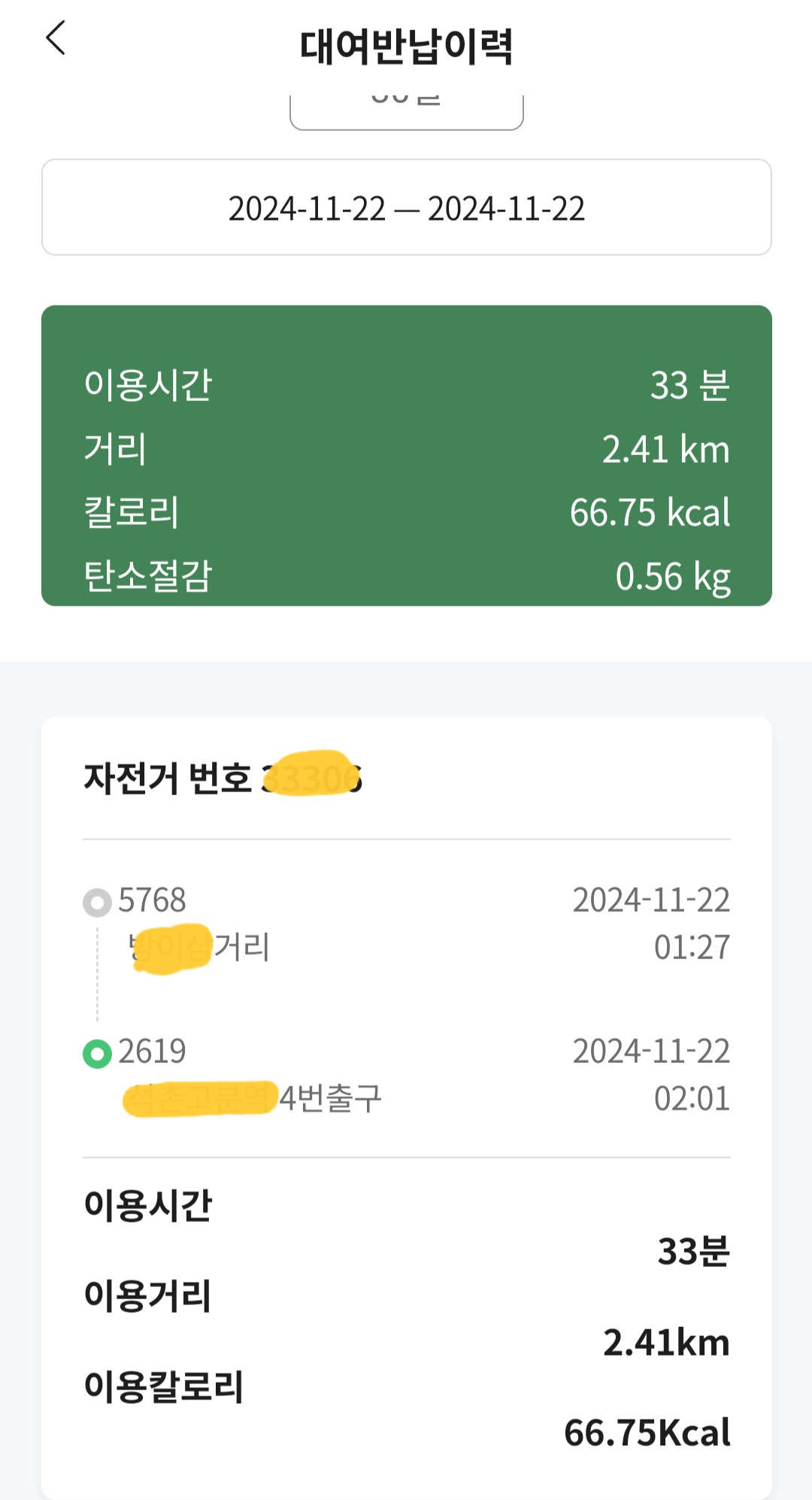Image resolution: width=812 pixels, height=1500 pixels.
Task: Select the 이용시간 row in green summary
Action: point(406,385)
